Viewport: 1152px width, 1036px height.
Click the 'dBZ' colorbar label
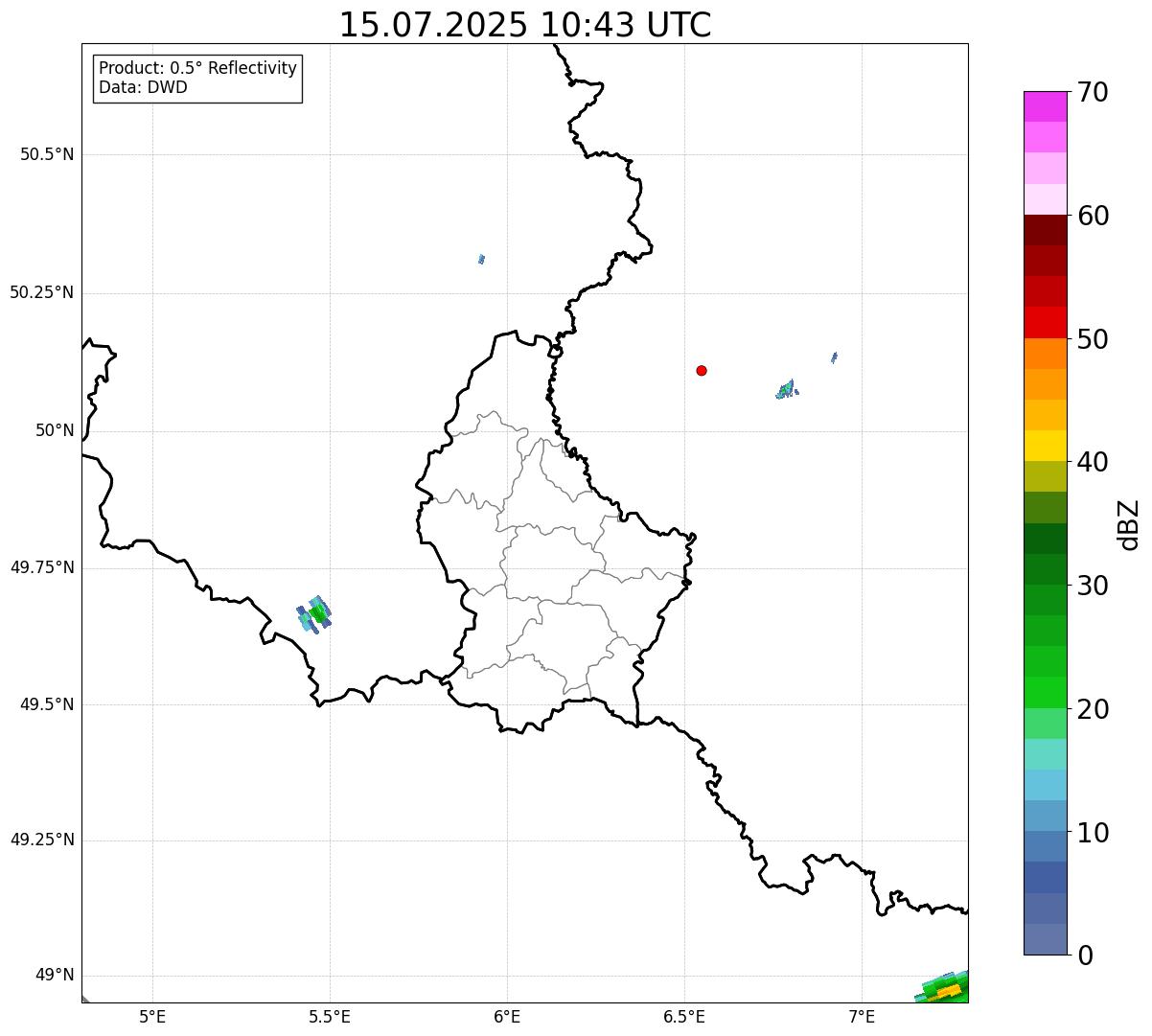click(1129, 524)
